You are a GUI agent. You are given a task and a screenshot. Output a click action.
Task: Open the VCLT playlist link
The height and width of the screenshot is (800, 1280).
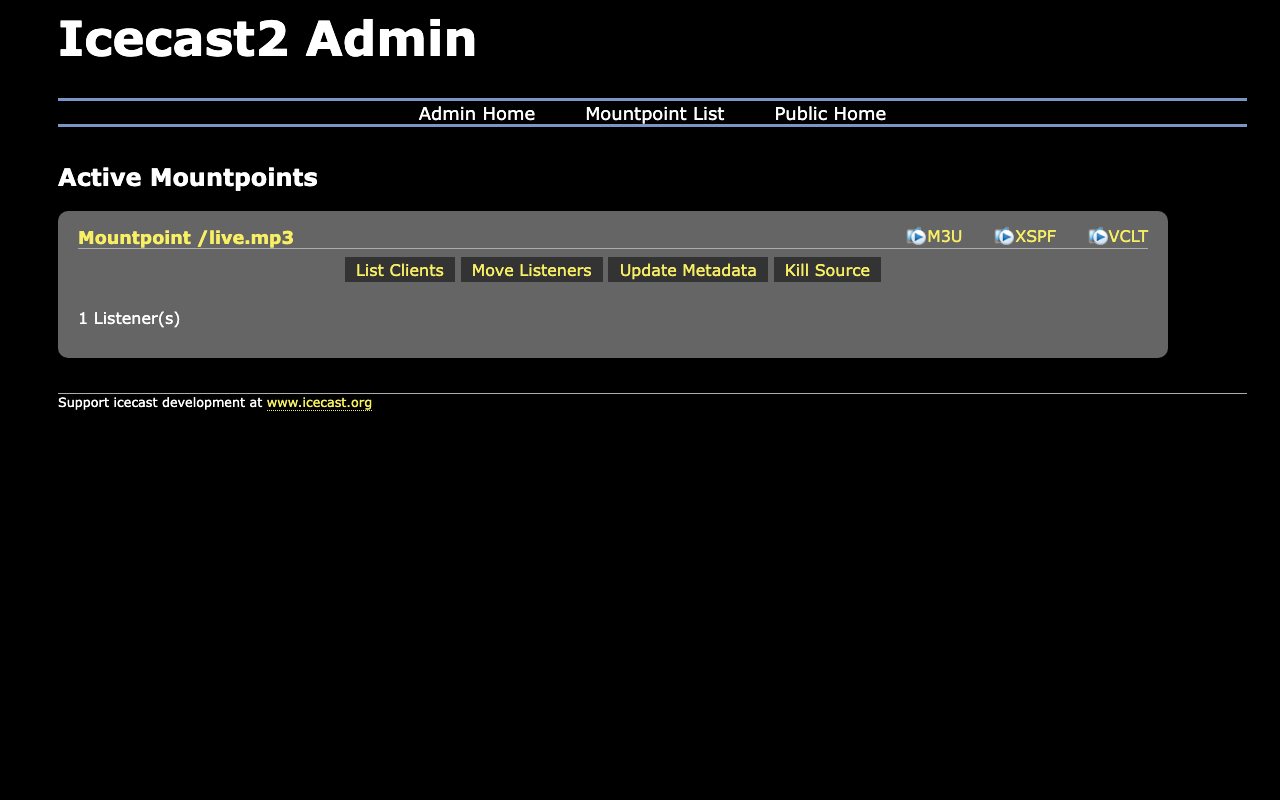1128,237
